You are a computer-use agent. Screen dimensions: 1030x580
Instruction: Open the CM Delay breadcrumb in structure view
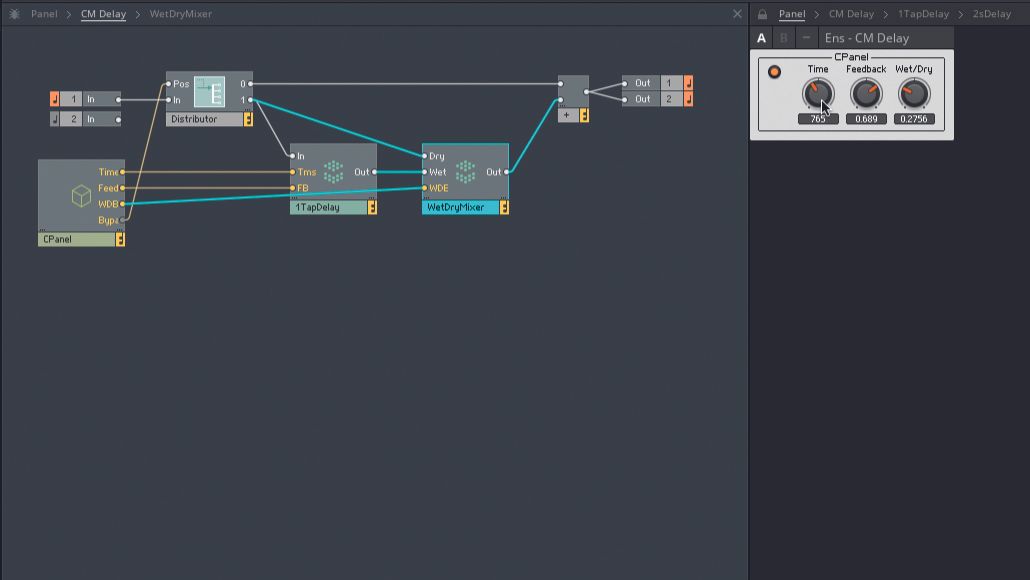[x=104, y=14]
